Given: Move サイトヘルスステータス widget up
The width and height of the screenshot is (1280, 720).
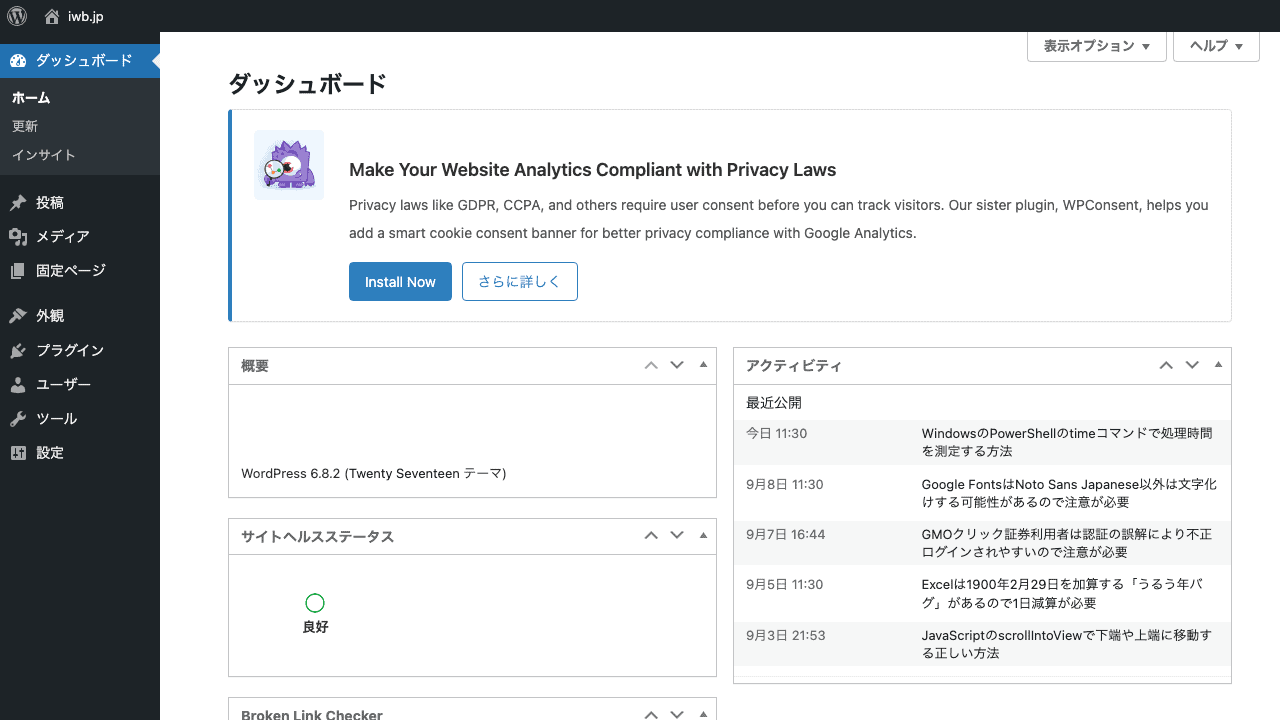Looking at the screenshot, I should (x=651, y=536).
